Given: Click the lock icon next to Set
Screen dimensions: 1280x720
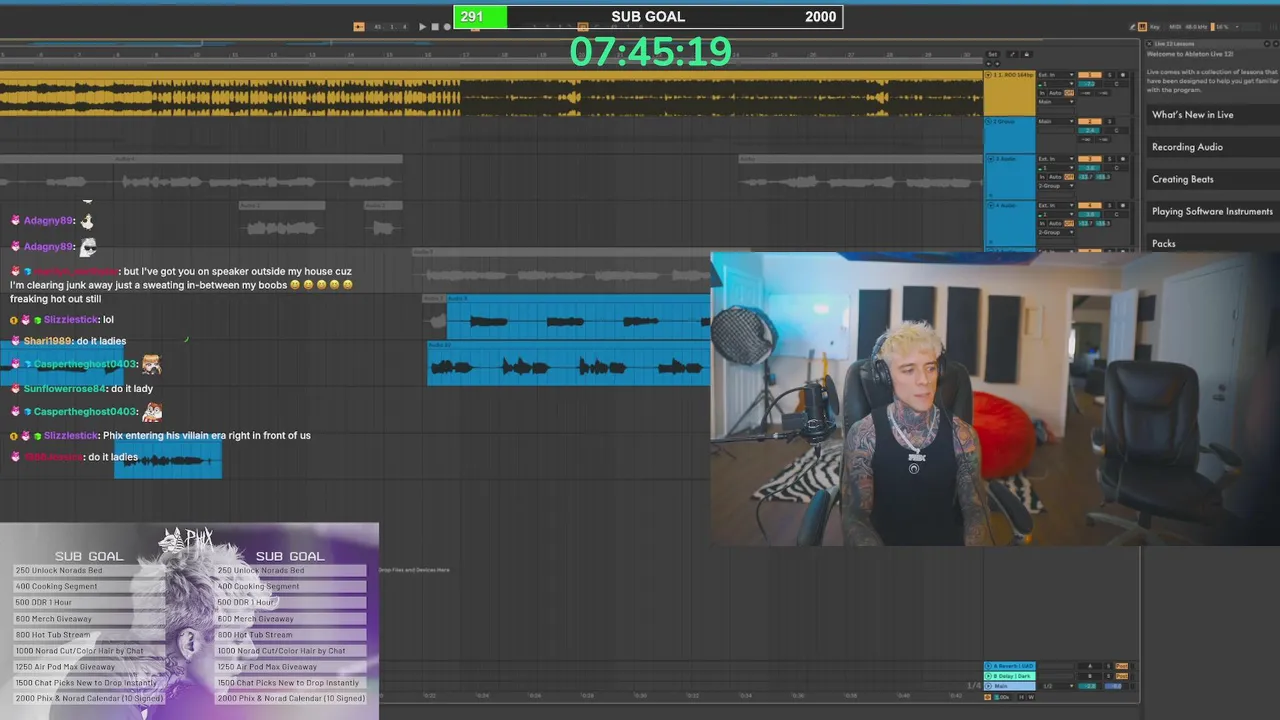Looking at the screenshot, I should (1027, 54).
